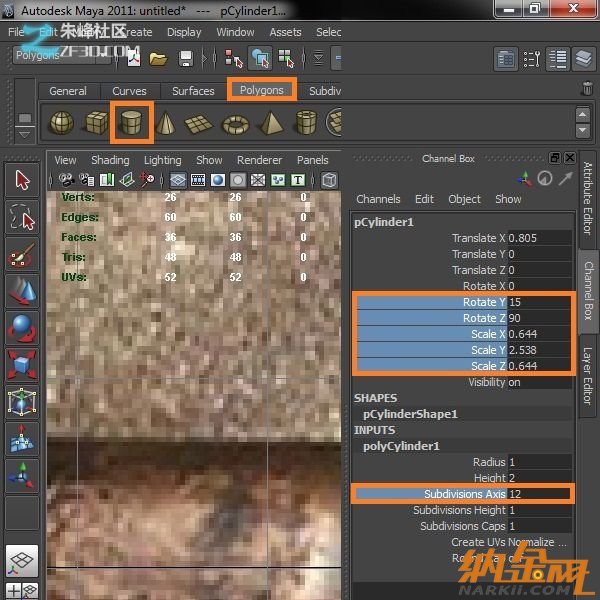Select the Paint Selection tool
Screen dimensions: 600x600
tap(22, 254)
